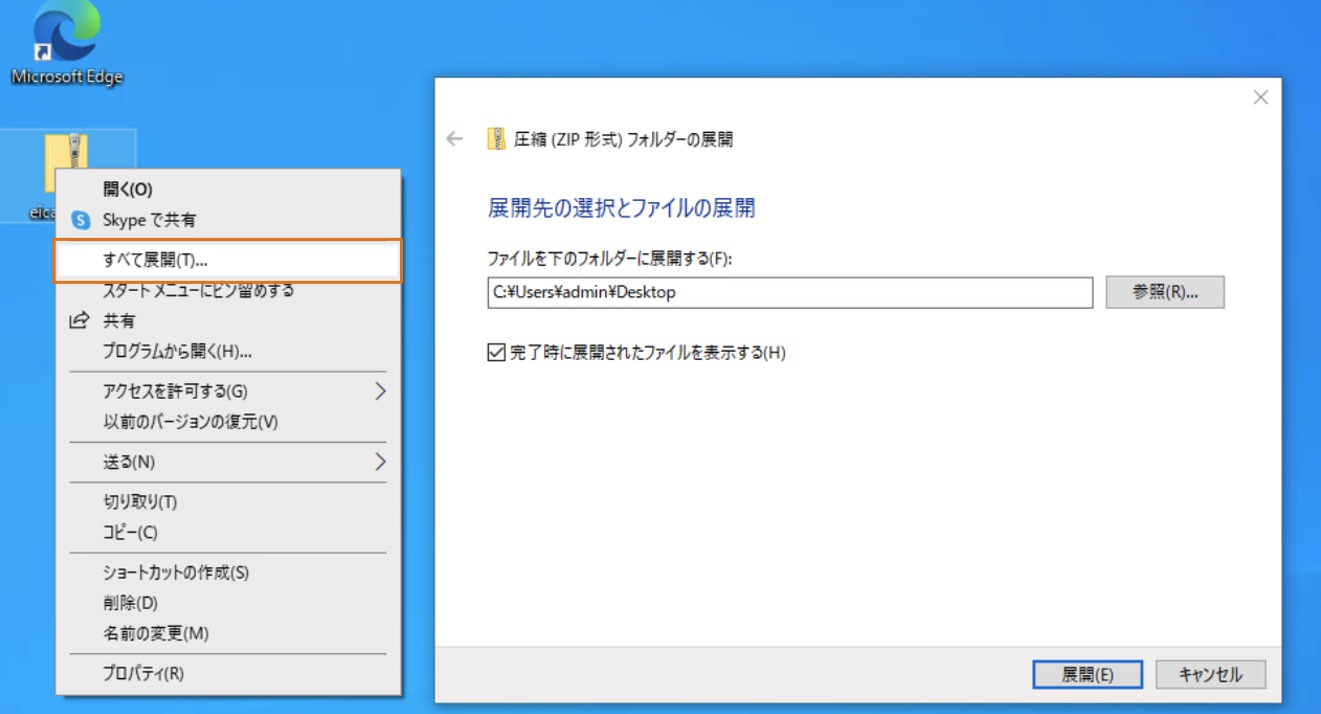Screen dimensions: 1321x714
Task: Click the back arrow in extraction wizard
Action: click(x=455, y=139)
